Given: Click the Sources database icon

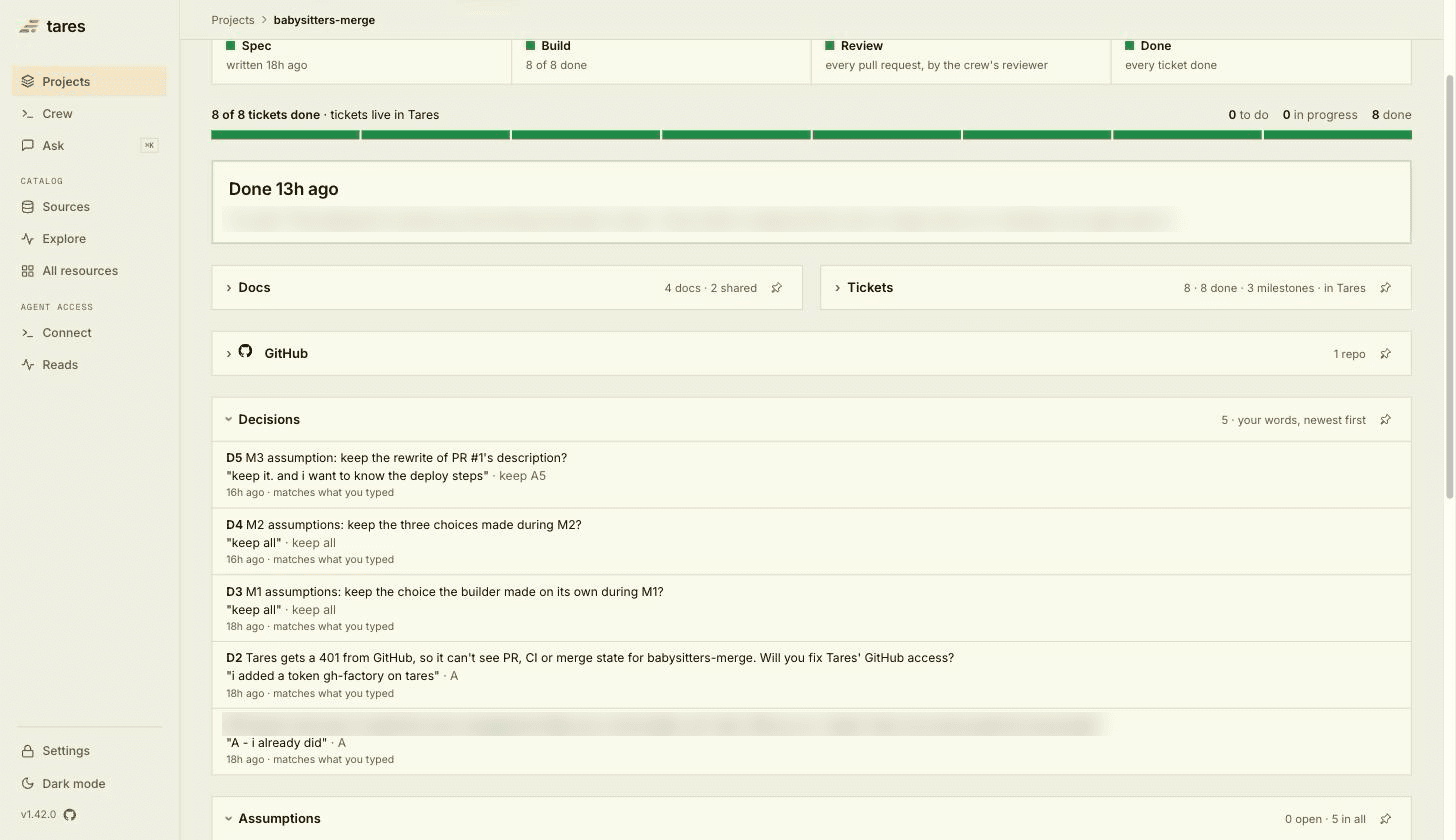Looking at the screenshot, I should pyautogui.click(x=28, y=207).
